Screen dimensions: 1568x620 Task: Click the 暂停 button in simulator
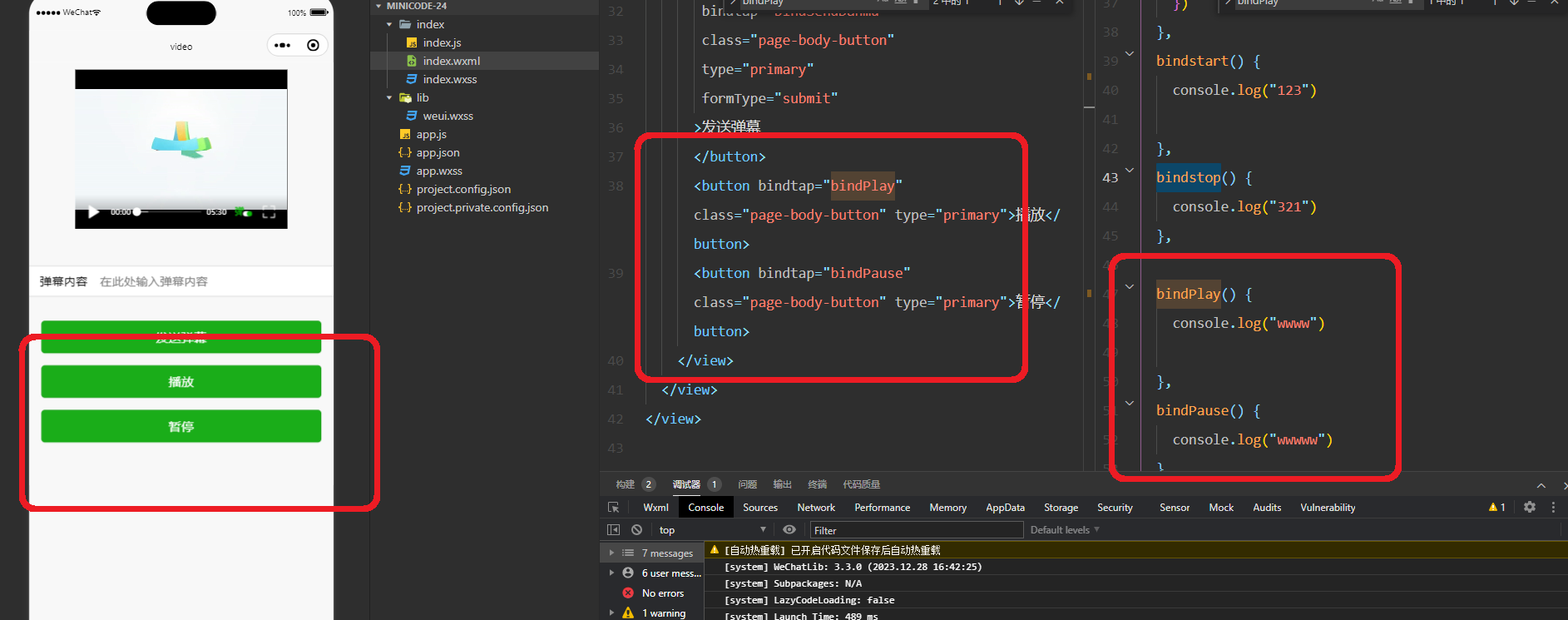point(181,426)
